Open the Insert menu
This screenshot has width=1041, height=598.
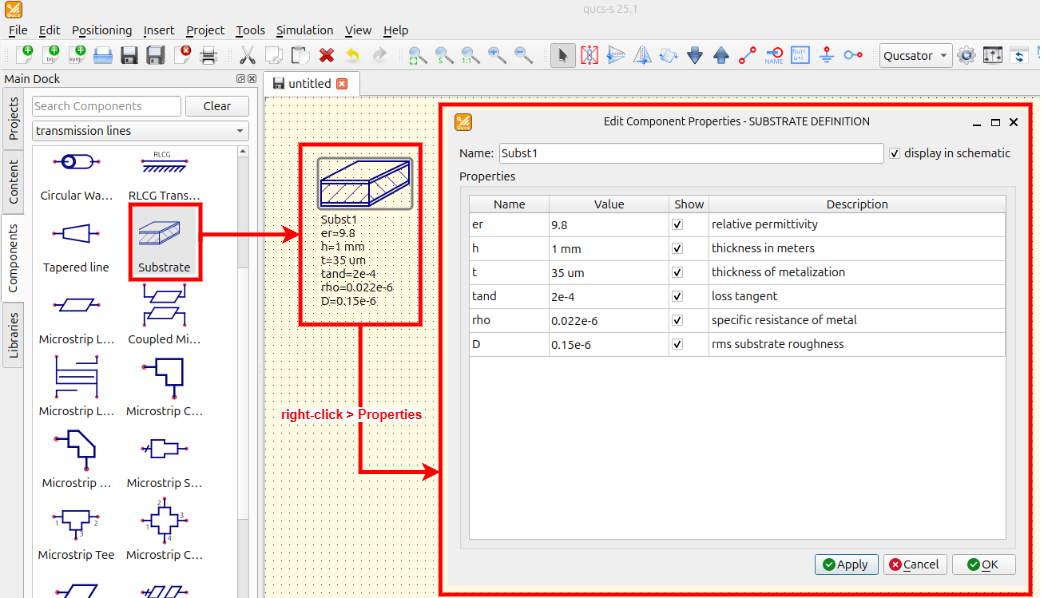(x=159, y=30)
